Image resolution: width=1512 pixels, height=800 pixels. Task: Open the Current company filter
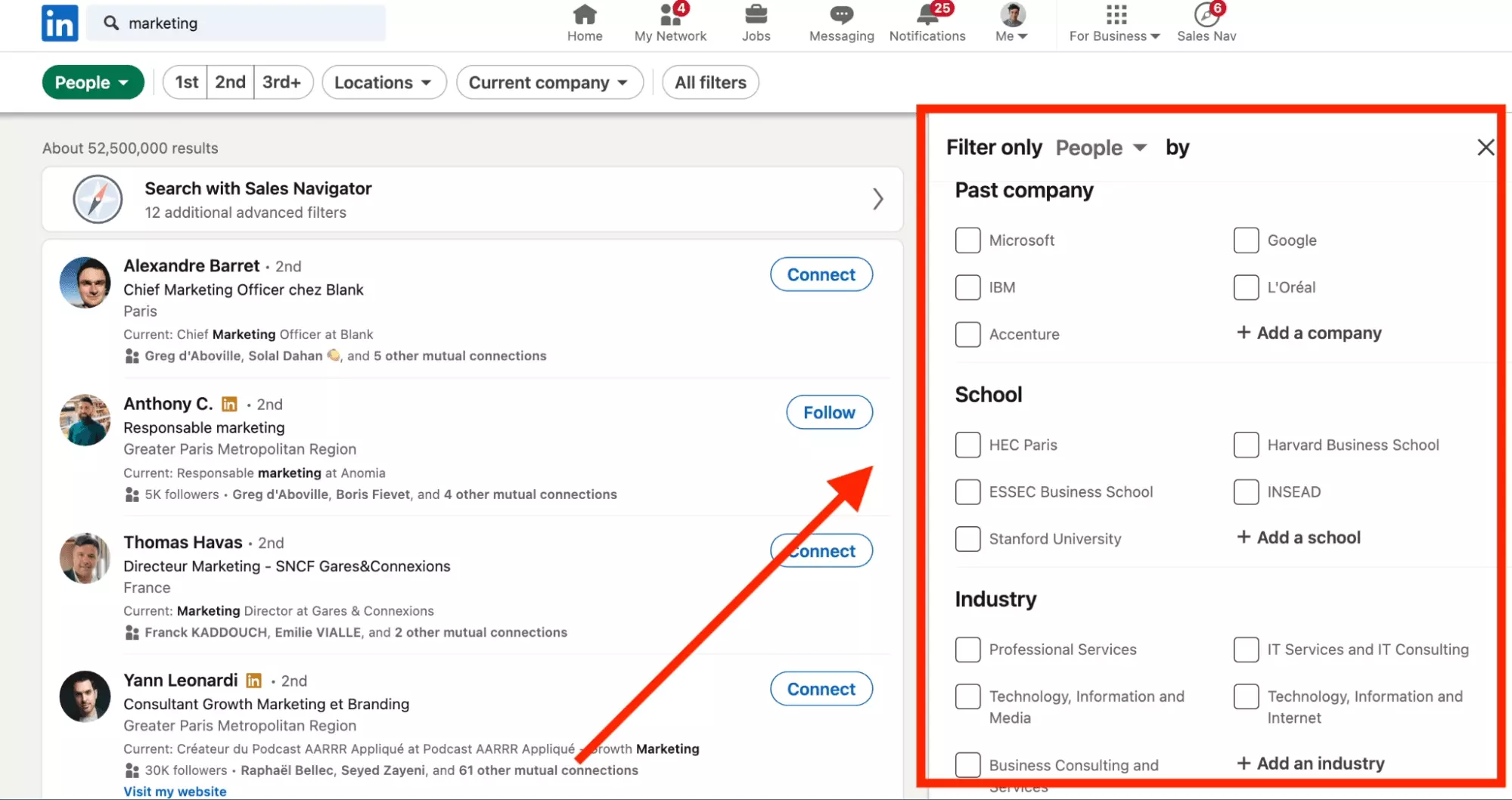pos(548,82)
